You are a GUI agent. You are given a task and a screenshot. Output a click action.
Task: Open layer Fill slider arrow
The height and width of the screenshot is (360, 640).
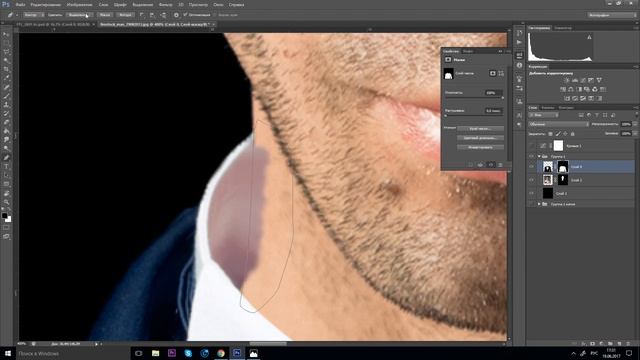tap(635, 133)
